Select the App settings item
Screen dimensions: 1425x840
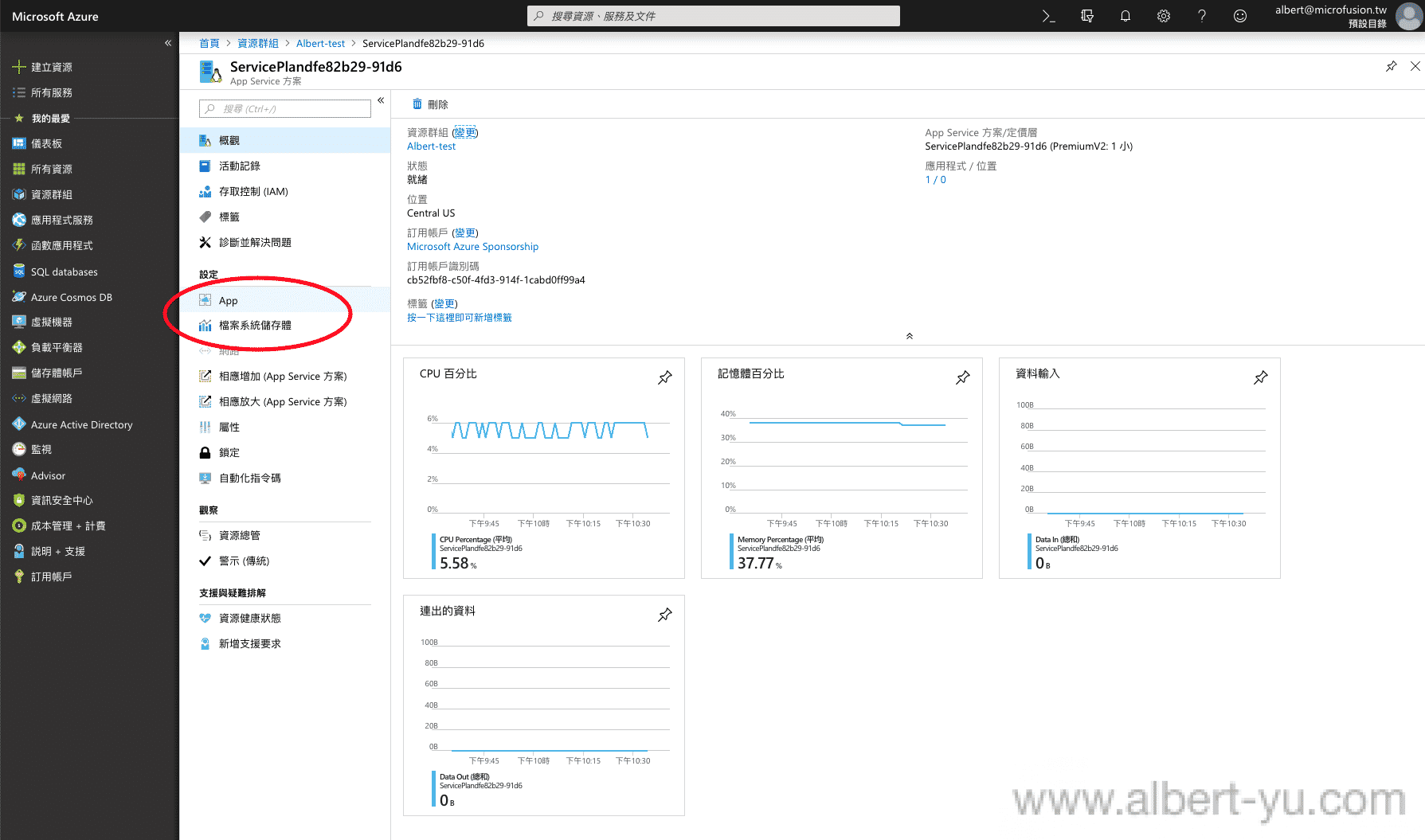click(x=285, y=300)
